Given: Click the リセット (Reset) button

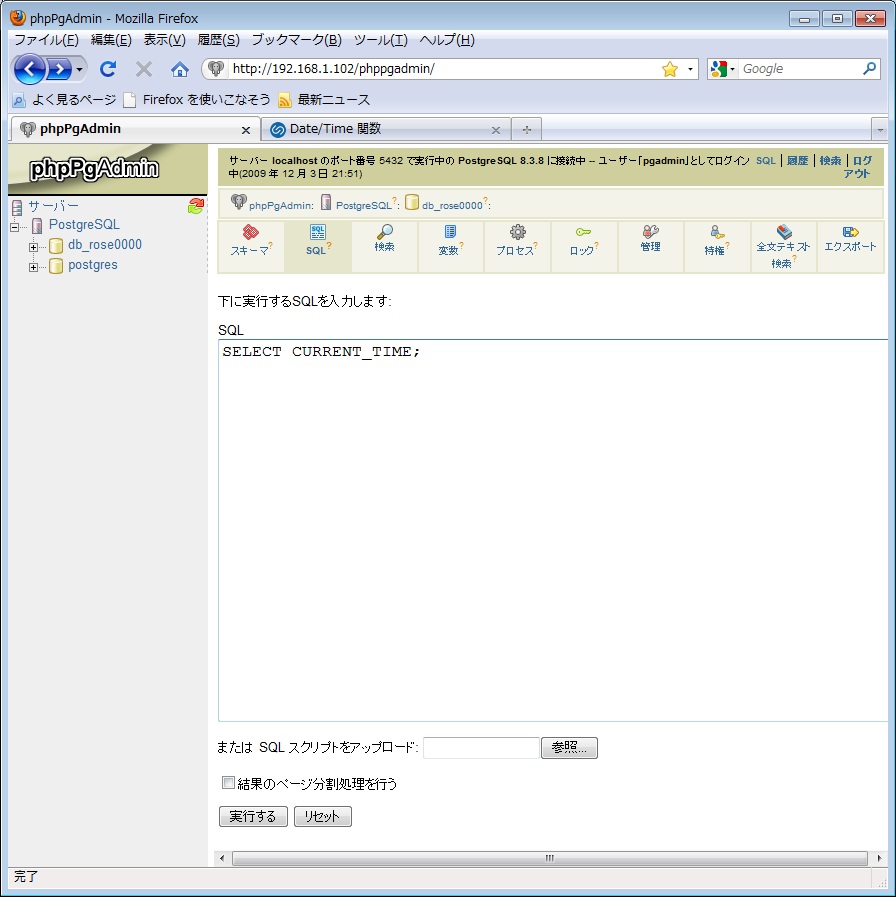Looking at the screenshot, I should click(323, 816).
